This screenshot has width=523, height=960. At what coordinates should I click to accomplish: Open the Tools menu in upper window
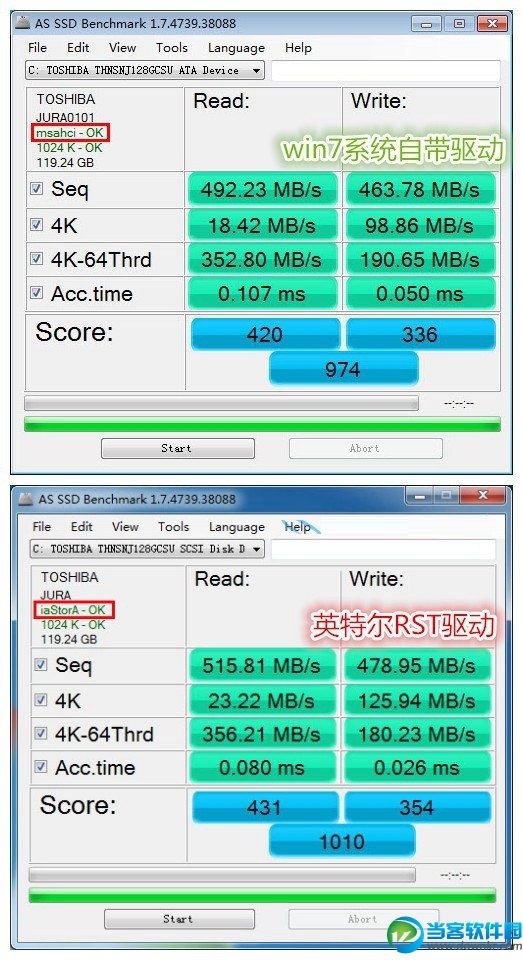tap(171, 48)
